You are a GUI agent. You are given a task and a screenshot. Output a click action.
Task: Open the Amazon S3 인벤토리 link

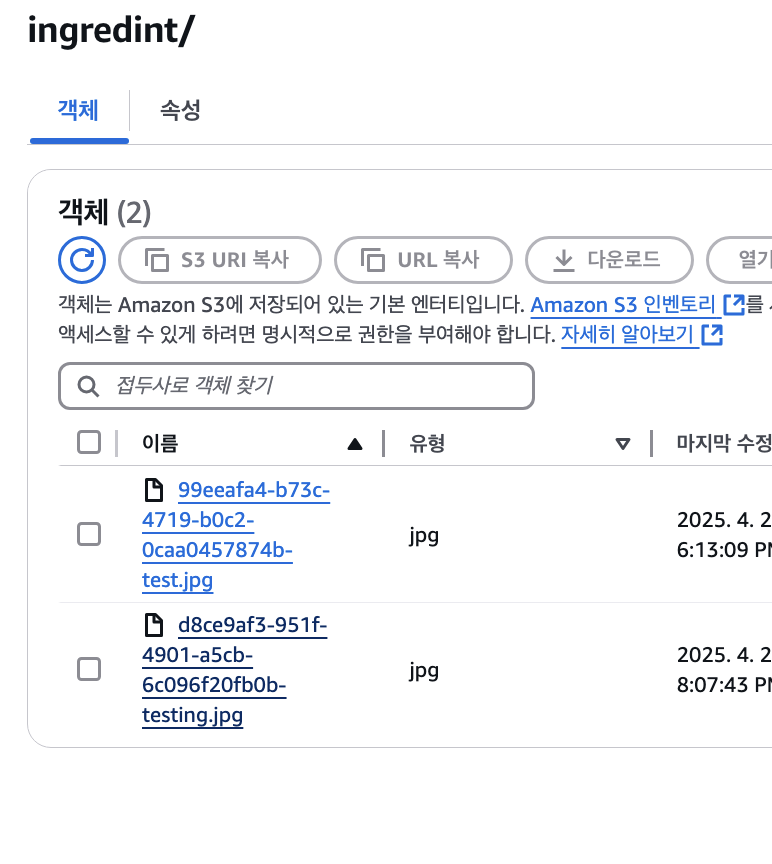[x=623, y=305]
